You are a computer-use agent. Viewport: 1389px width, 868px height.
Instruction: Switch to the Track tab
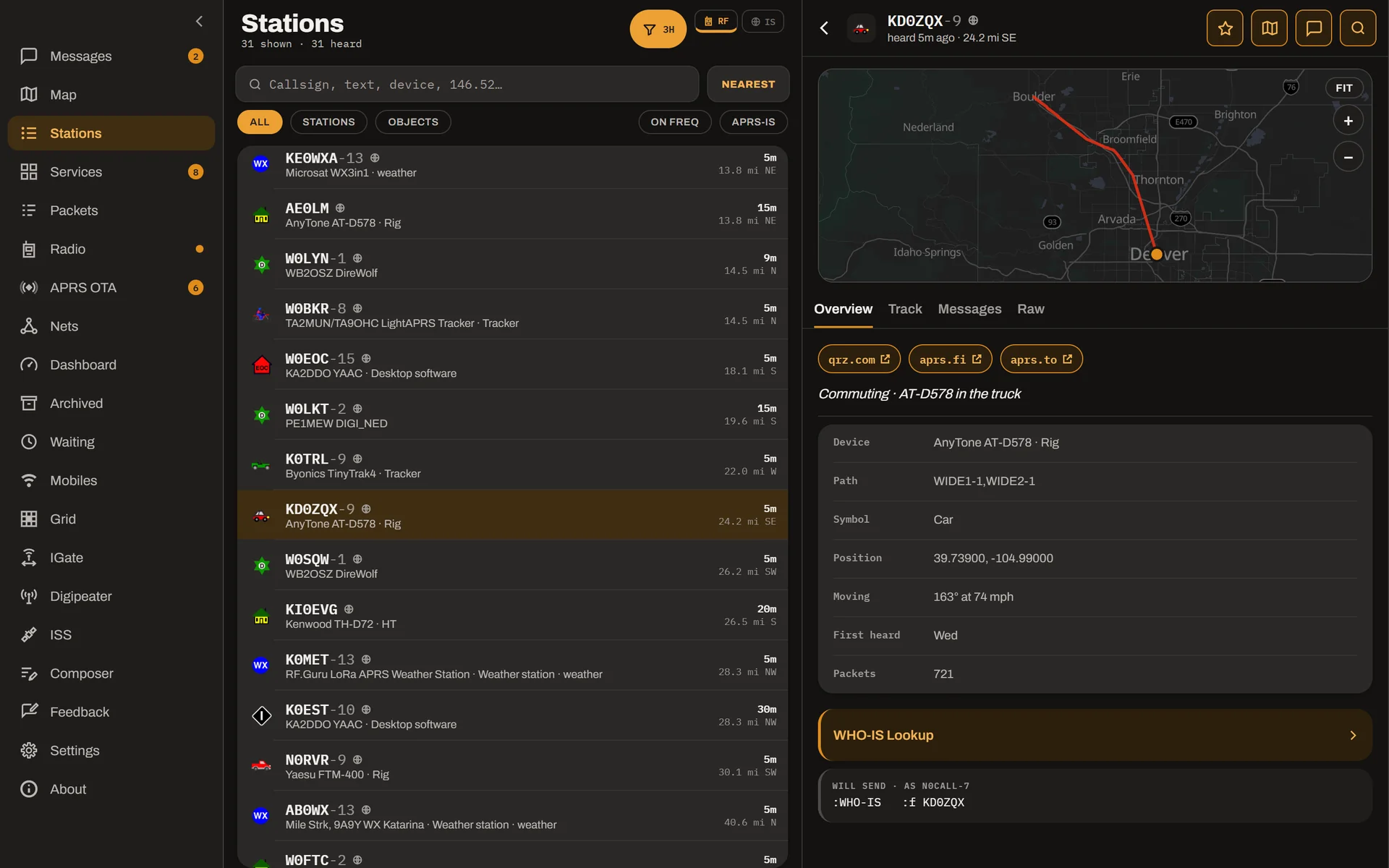(x=905, y=310)
